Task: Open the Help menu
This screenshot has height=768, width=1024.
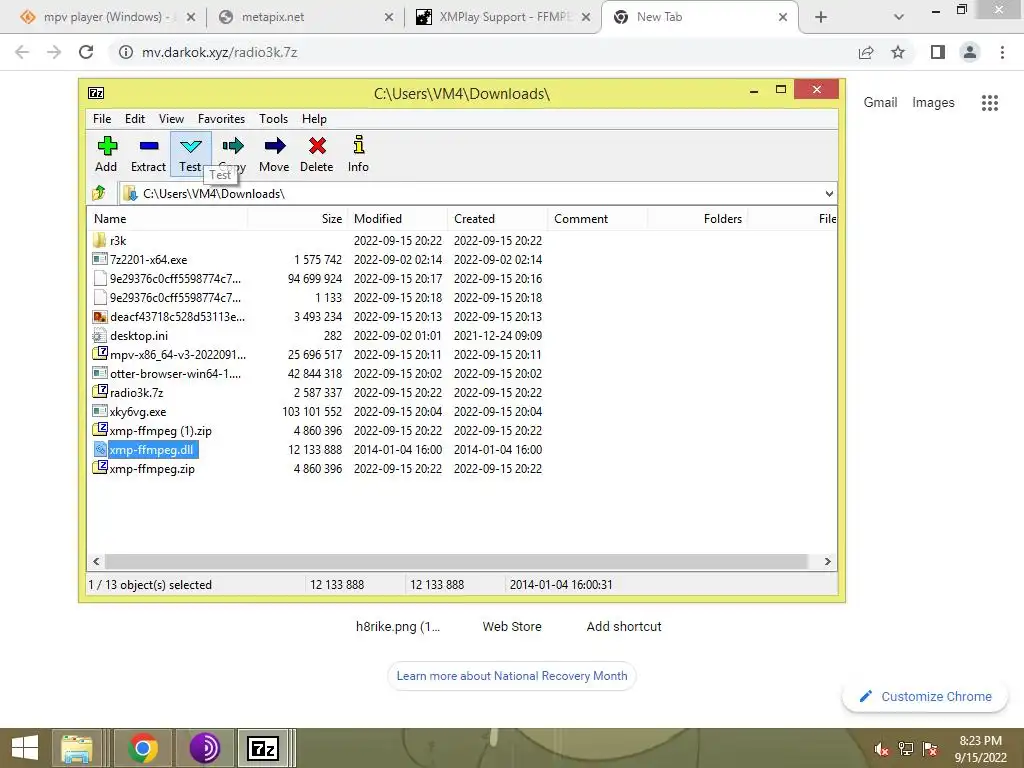Action: pos(314,119)
